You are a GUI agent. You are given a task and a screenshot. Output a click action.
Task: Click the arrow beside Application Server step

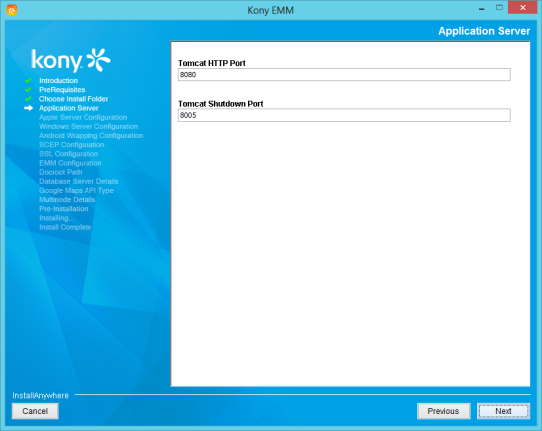click(28, 108)
